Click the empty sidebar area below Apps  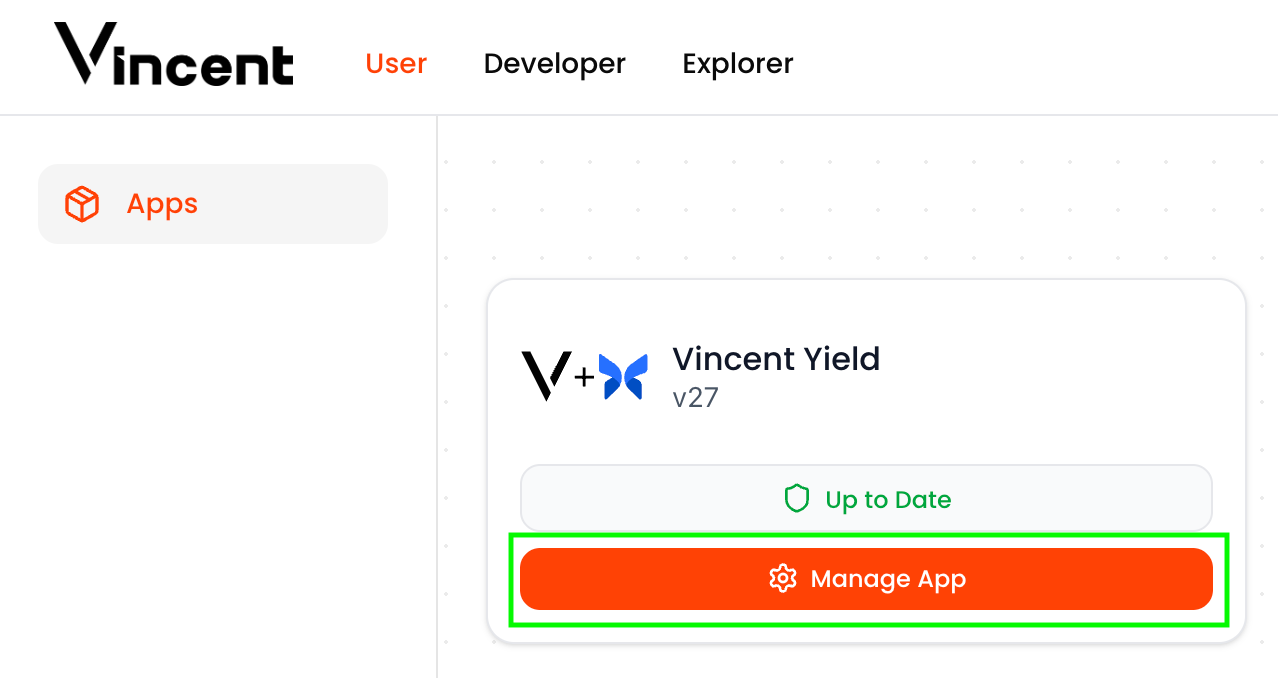point(215,450)
